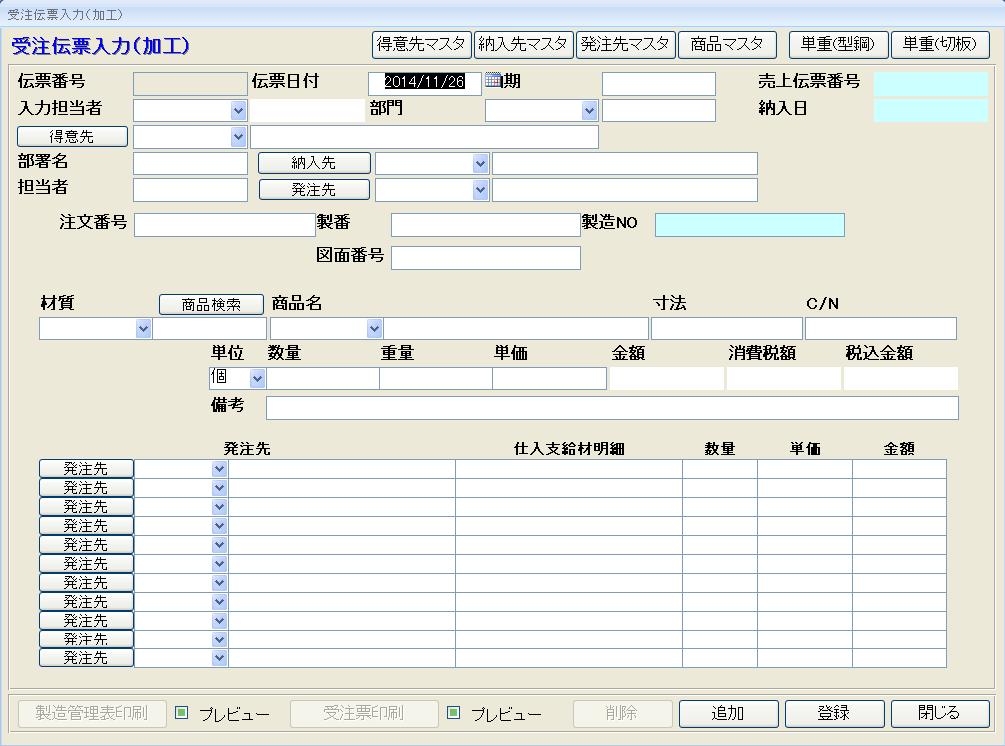Open 発注先マスタ master screen
This screenshot has width=1005, height=746.
625,45
